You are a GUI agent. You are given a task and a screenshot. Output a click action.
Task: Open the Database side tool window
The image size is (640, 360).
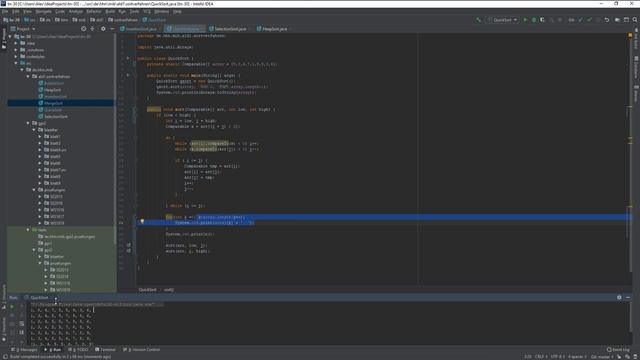click(x=636, y=67)
